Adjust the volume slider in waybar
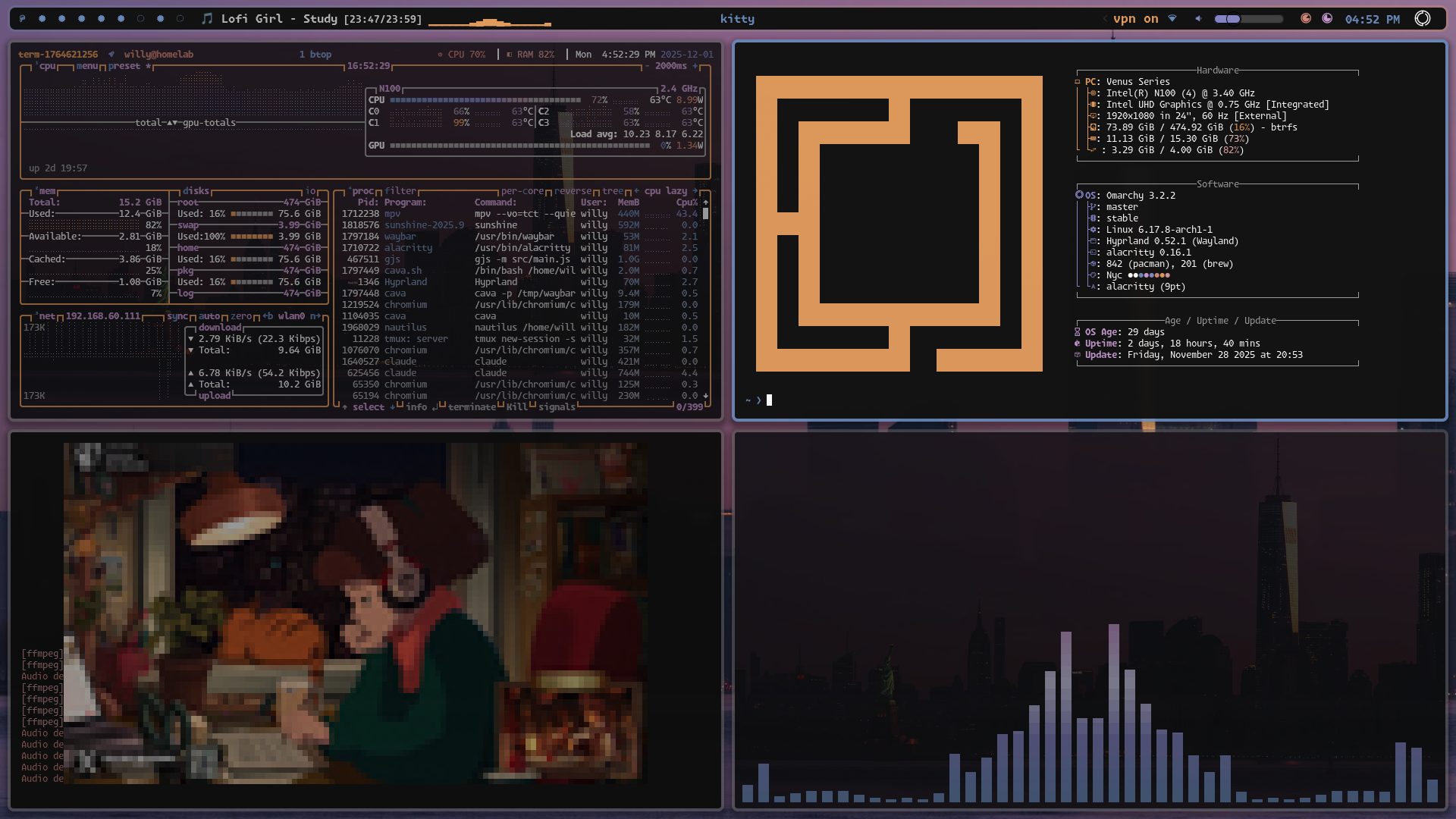The image size is (1456, 819). click(x=1249, y=19)
